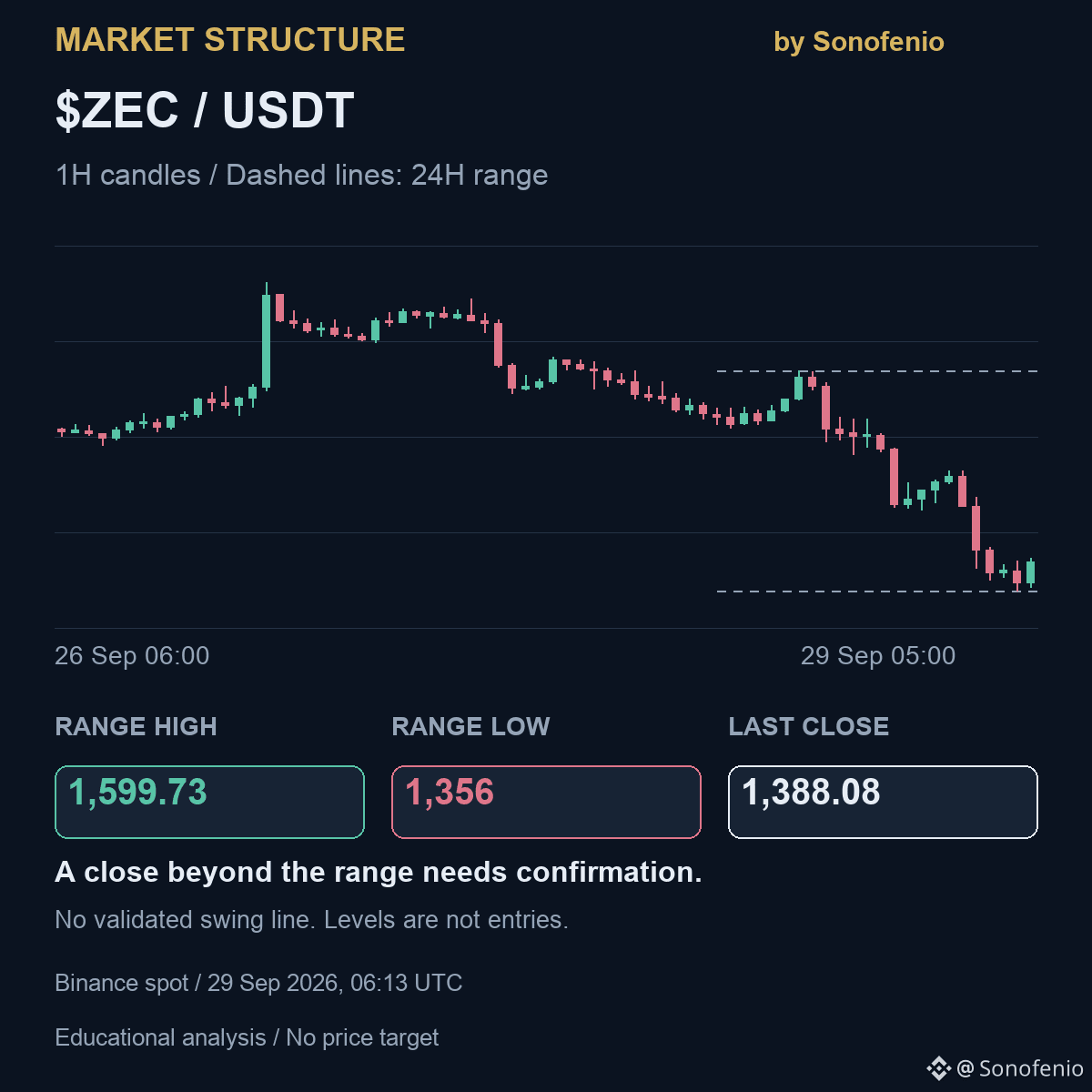Viewport: 1092px width, 1092px height.
Task: Select the 'by Sonofenio' author credit
Action: pyautogui.click(x=858, y=42)
